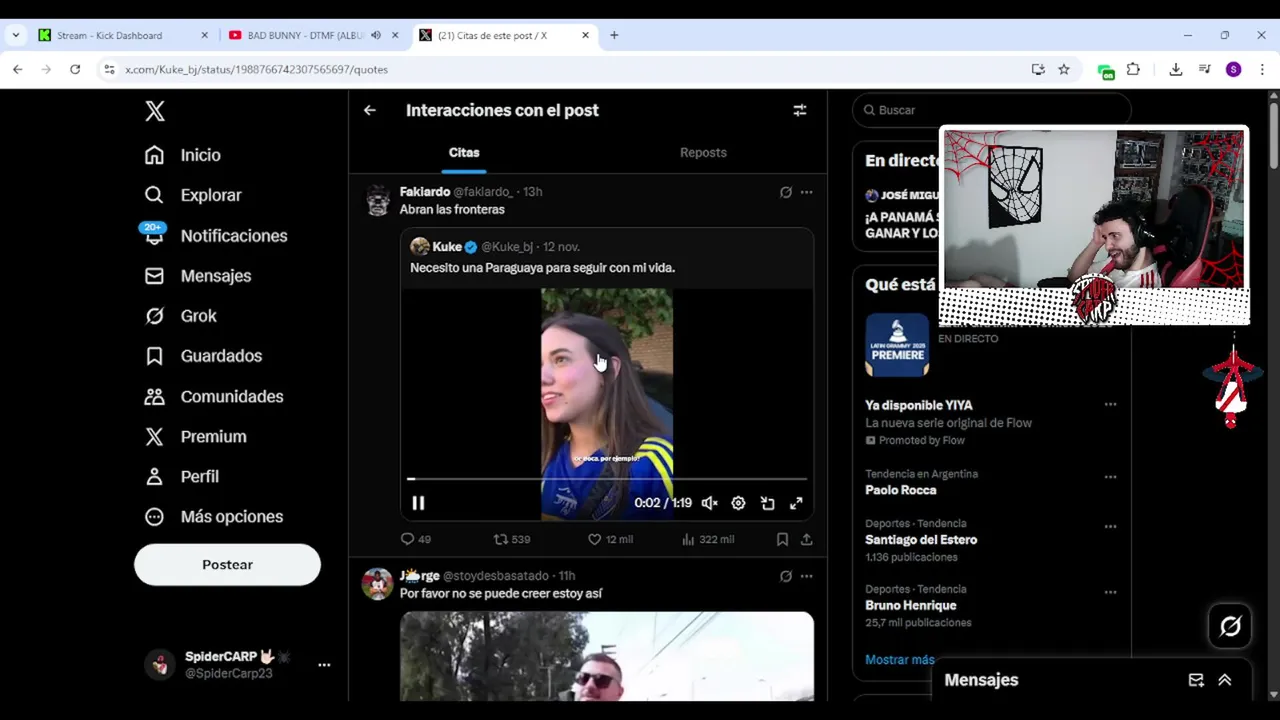Open browser downloads

pos(1176,69)
